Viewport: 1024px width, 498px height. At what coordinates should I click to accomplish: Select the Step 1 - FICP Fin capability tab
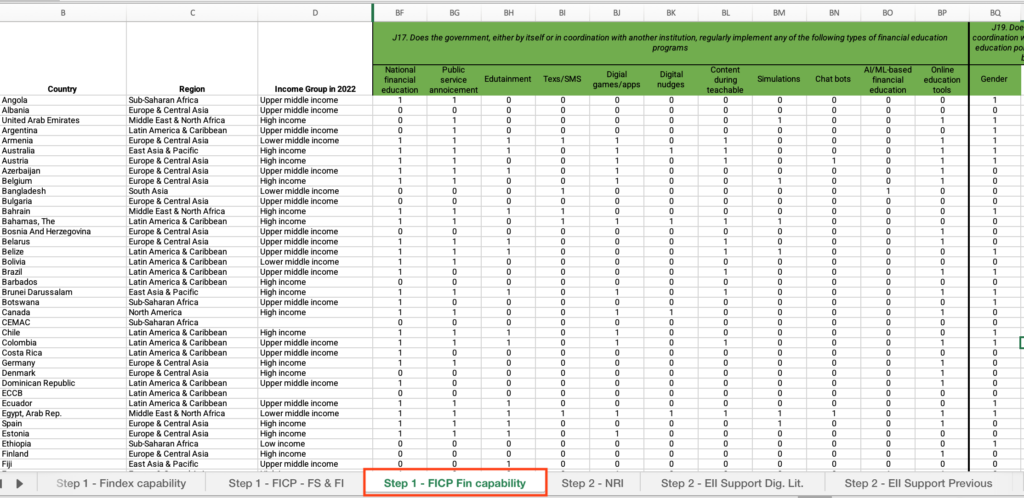(455, 484)
